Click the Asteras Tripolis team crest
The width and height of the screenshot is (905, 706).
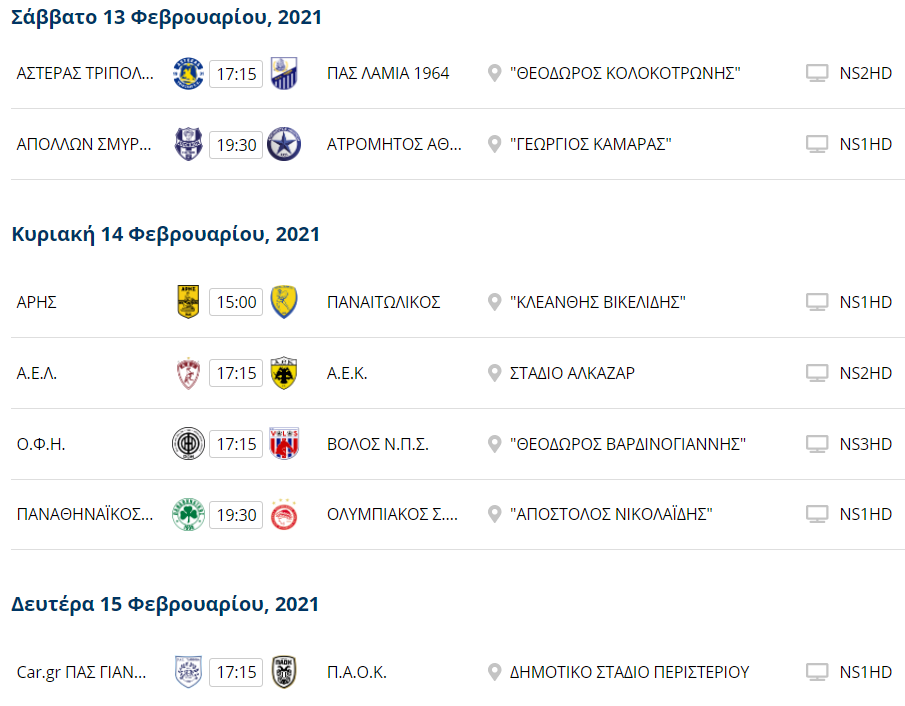coord(187,74)
